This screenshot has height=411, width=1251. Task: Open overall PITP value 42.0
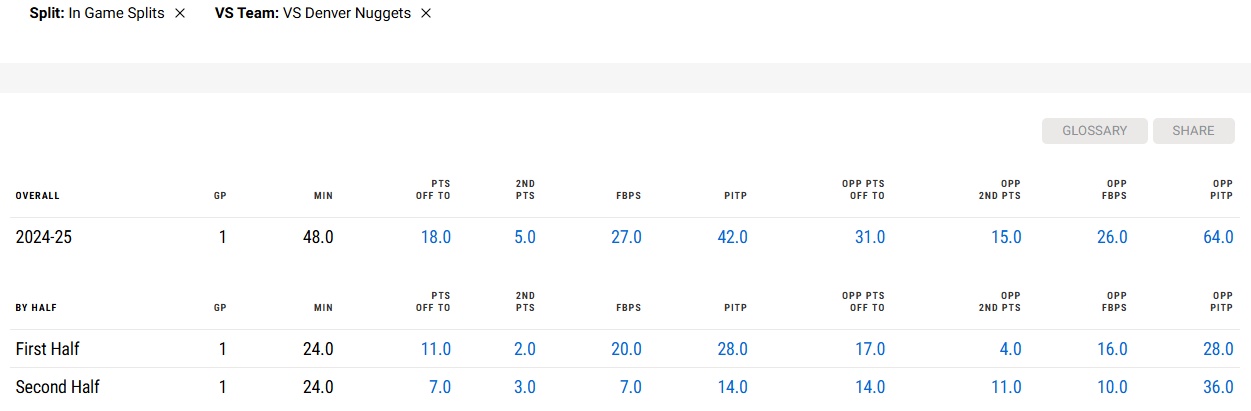732,237
